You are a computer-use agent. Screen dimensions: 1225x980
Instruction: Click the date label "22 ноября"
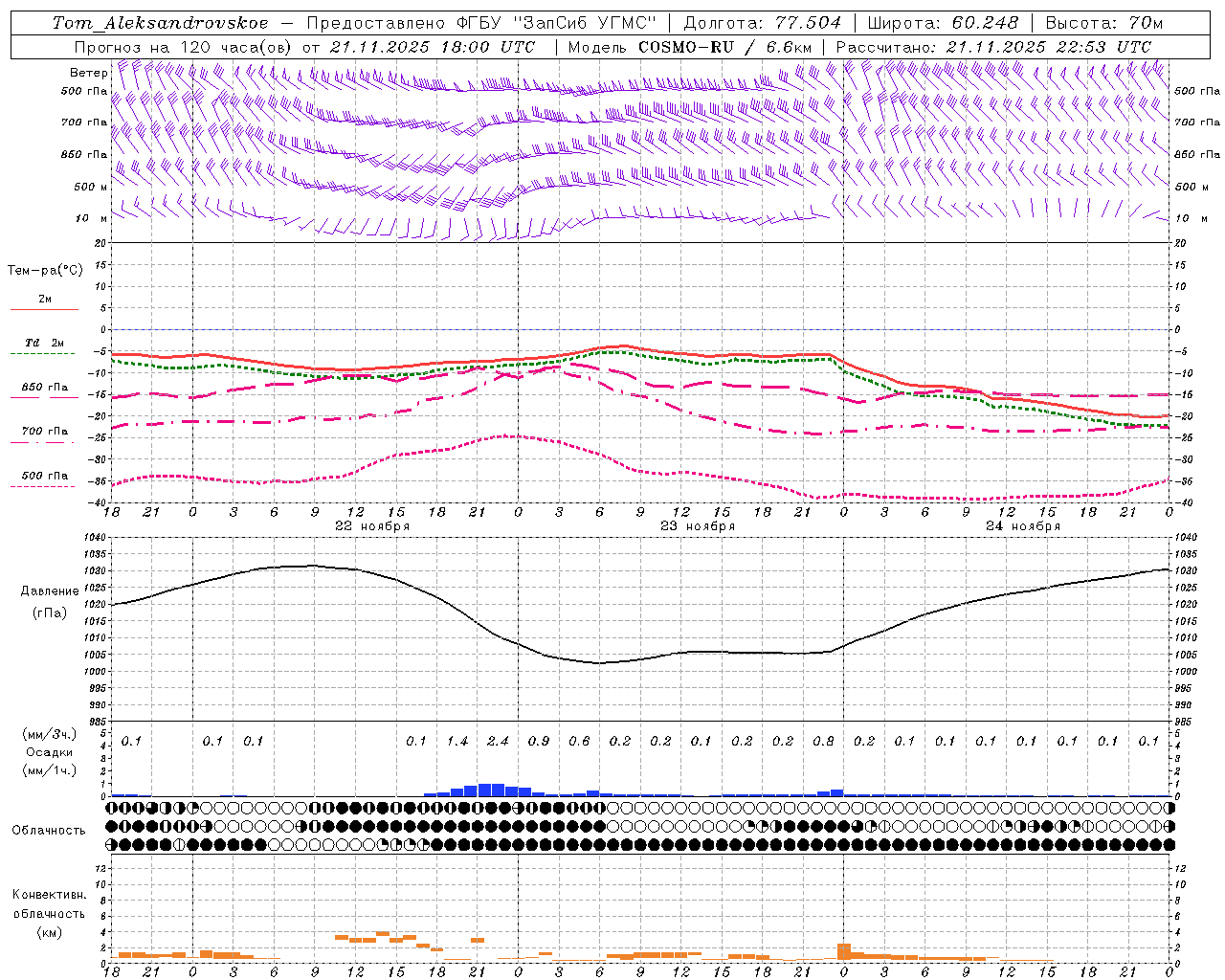[372, 526]
